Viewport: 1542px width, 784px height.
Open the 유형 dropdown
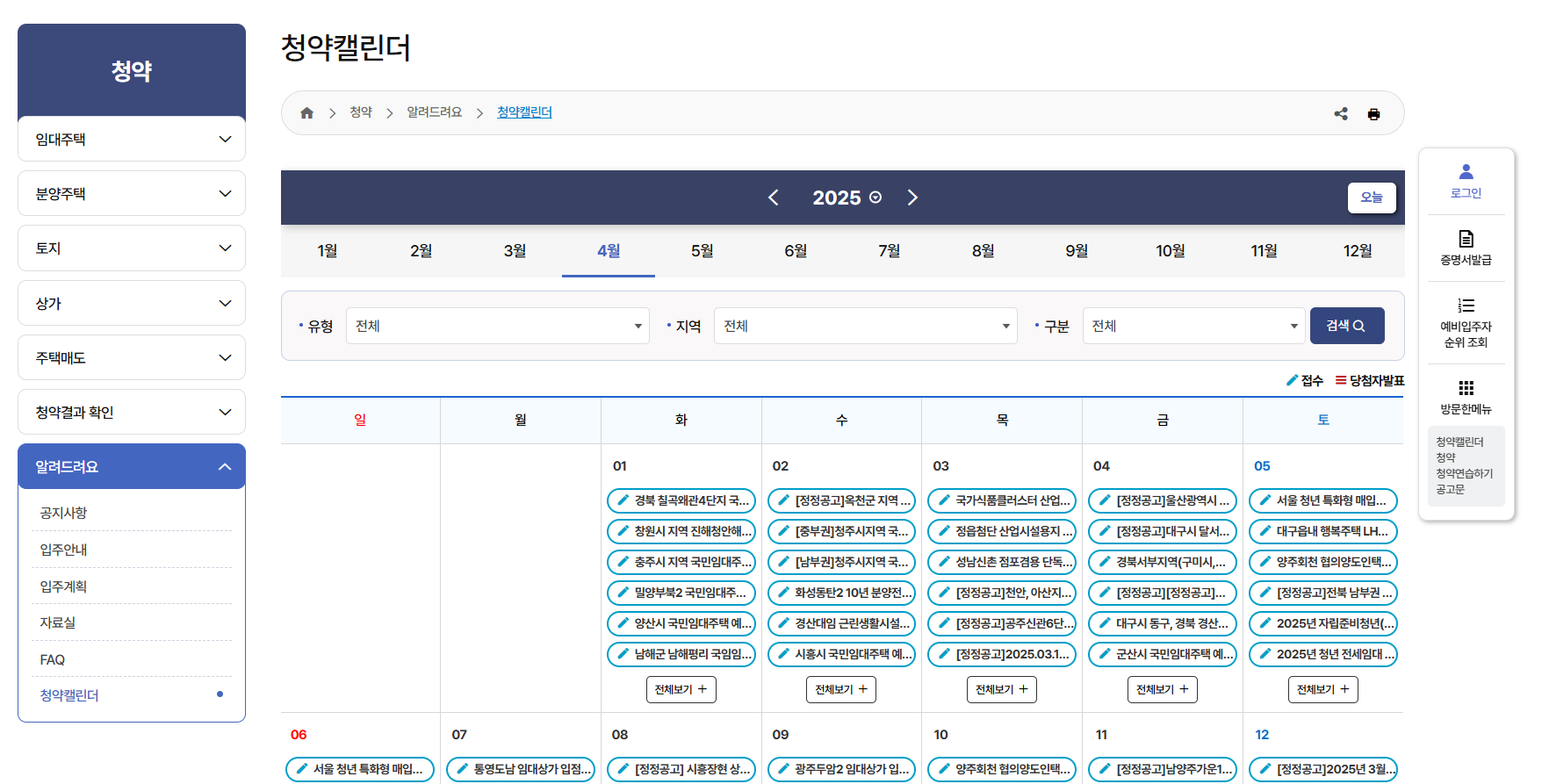[x=498, y=326]
